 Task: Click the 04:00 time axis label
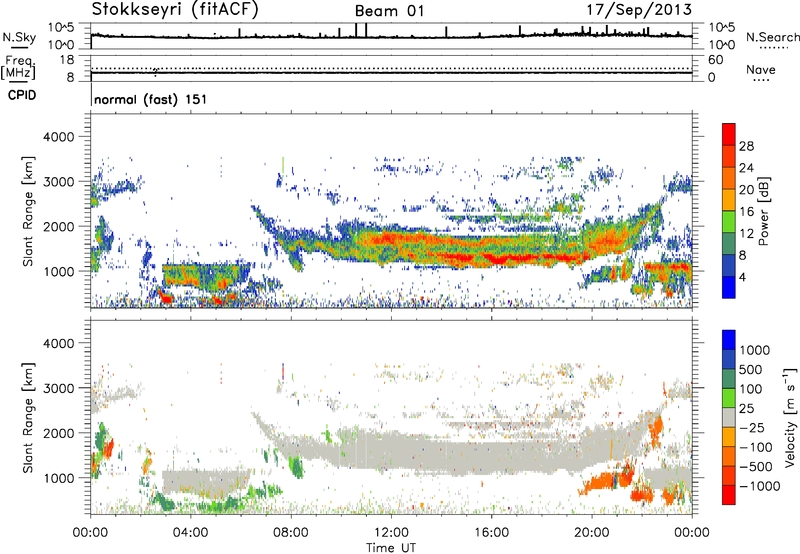tap(191, 533)
